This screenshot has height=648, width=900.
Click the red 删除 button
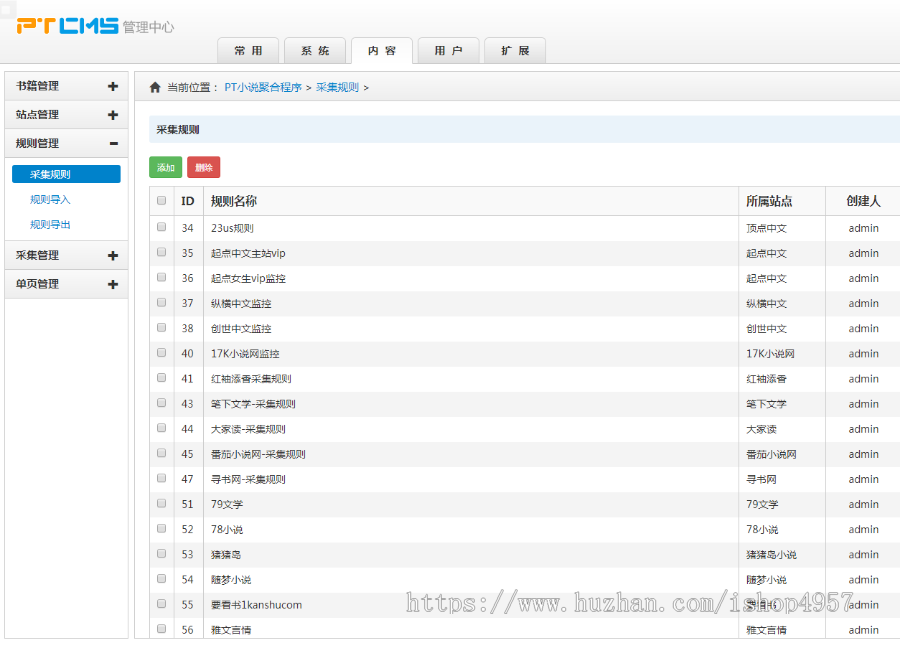pyautogui.click(x=204, y=167)
